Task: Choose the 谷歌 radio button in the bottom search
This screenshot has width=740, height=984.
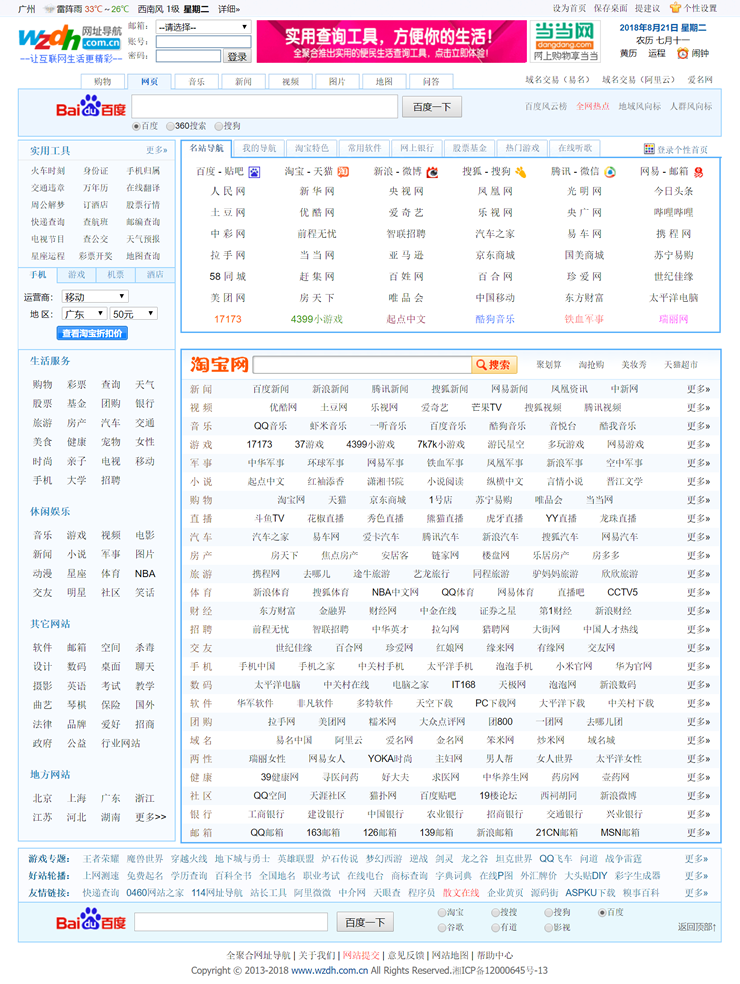Action: tap(442, 927)
